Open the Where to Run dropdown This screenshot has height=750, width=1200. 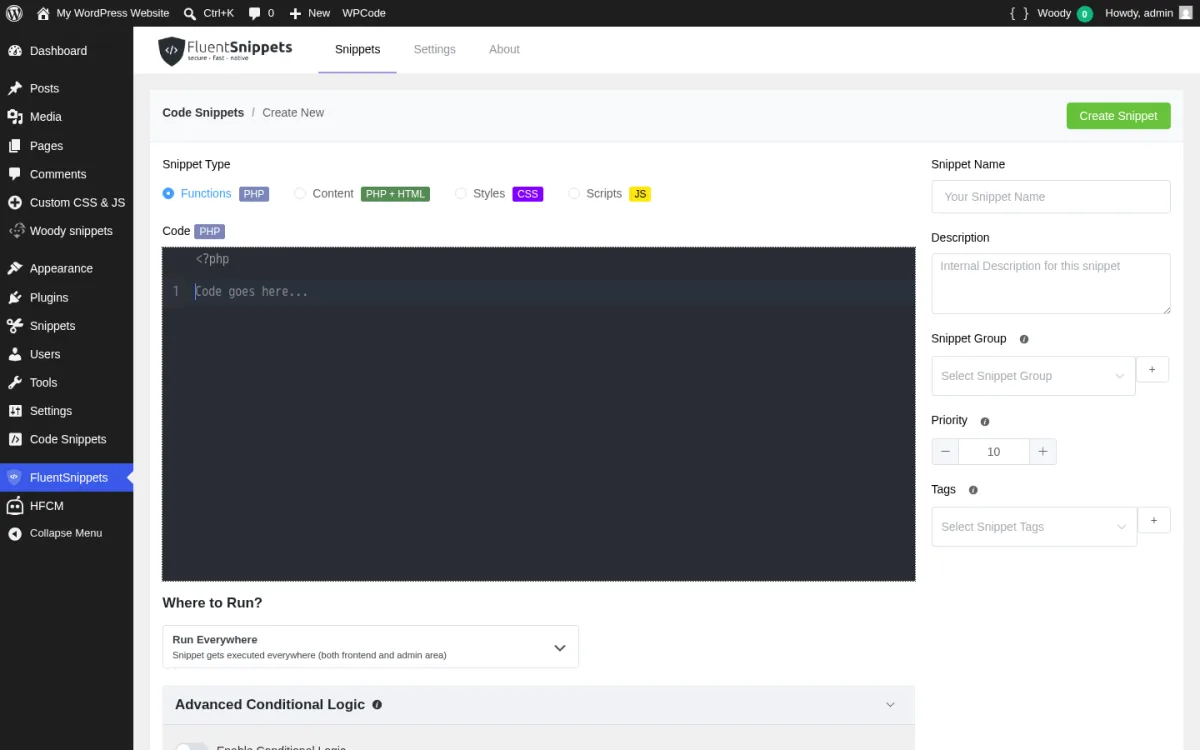370,647
